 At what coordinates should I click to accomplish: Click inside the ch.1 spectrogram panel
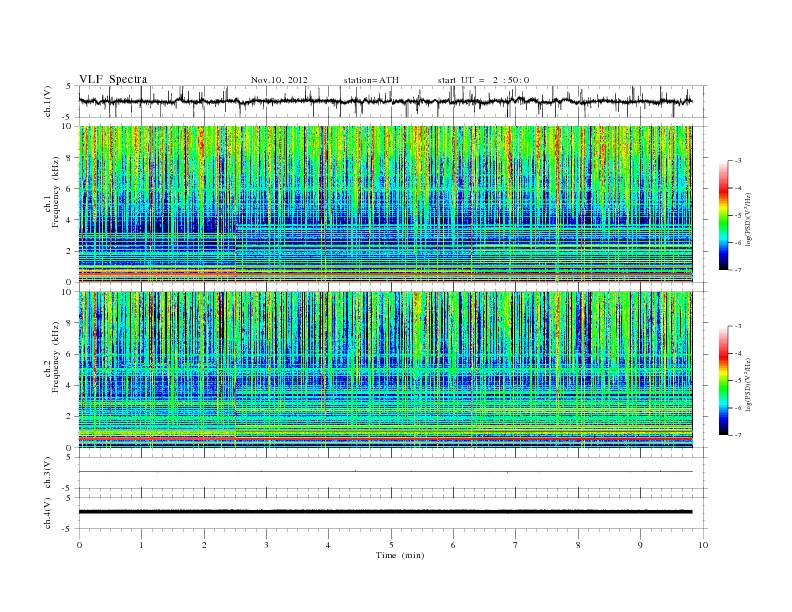tap(385, 204)
